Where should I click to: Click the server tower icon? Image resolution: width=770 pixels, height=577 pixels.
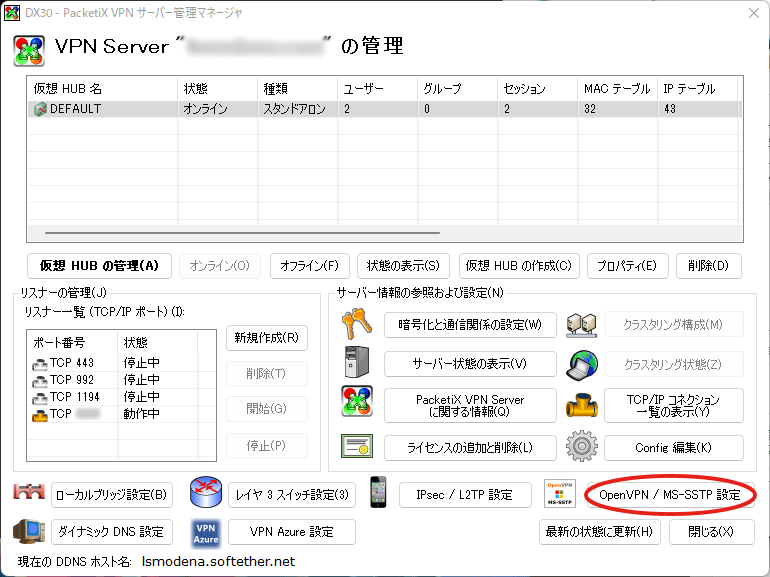[x=357, y=362]
